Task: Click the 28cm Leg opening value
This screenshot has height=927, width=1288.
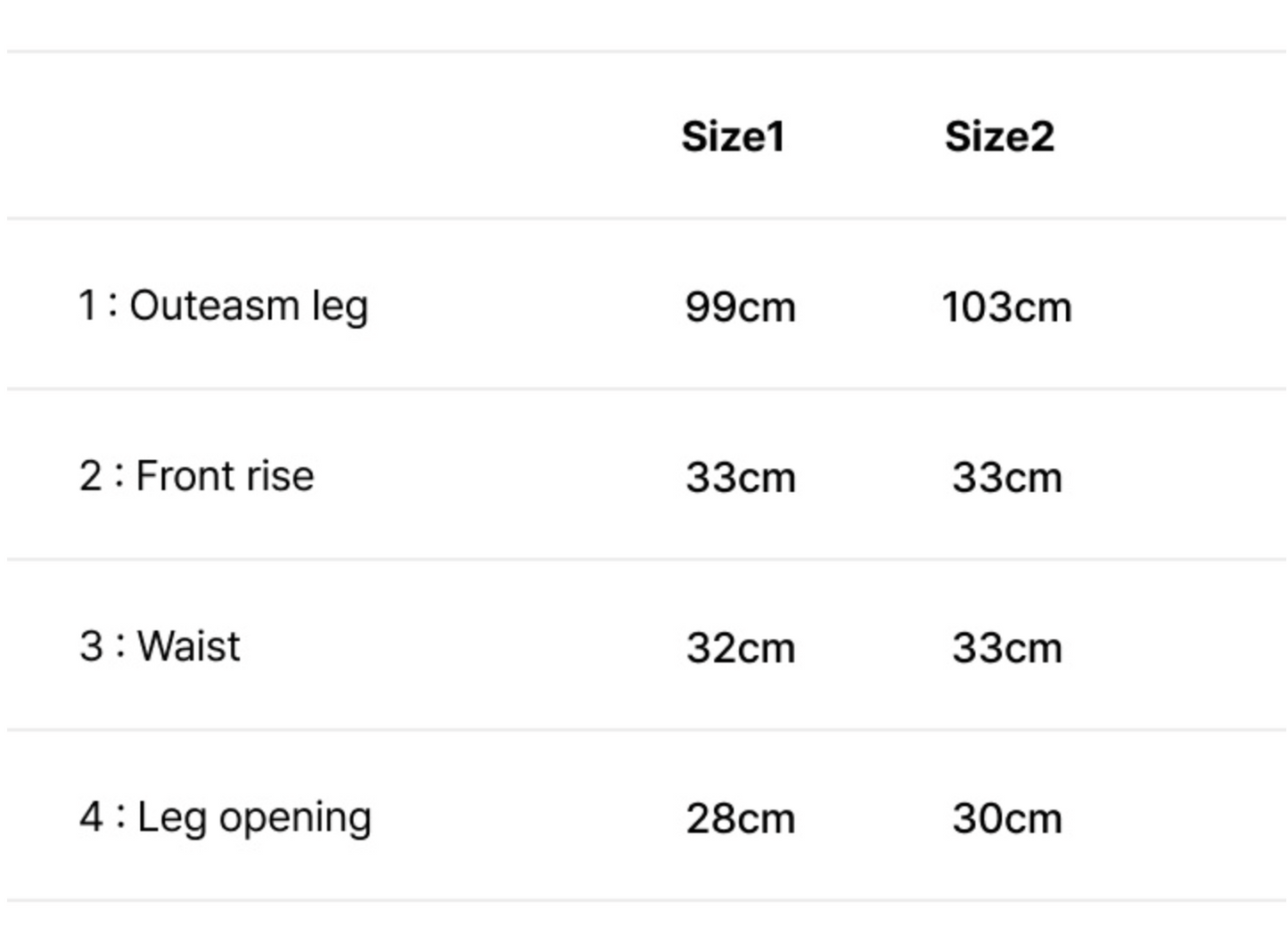Action: 740,818
